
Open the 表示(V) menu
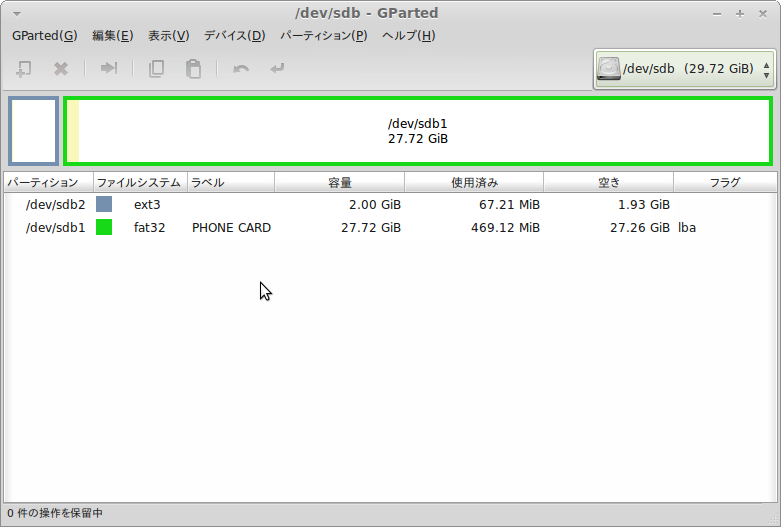coord(169,36)
